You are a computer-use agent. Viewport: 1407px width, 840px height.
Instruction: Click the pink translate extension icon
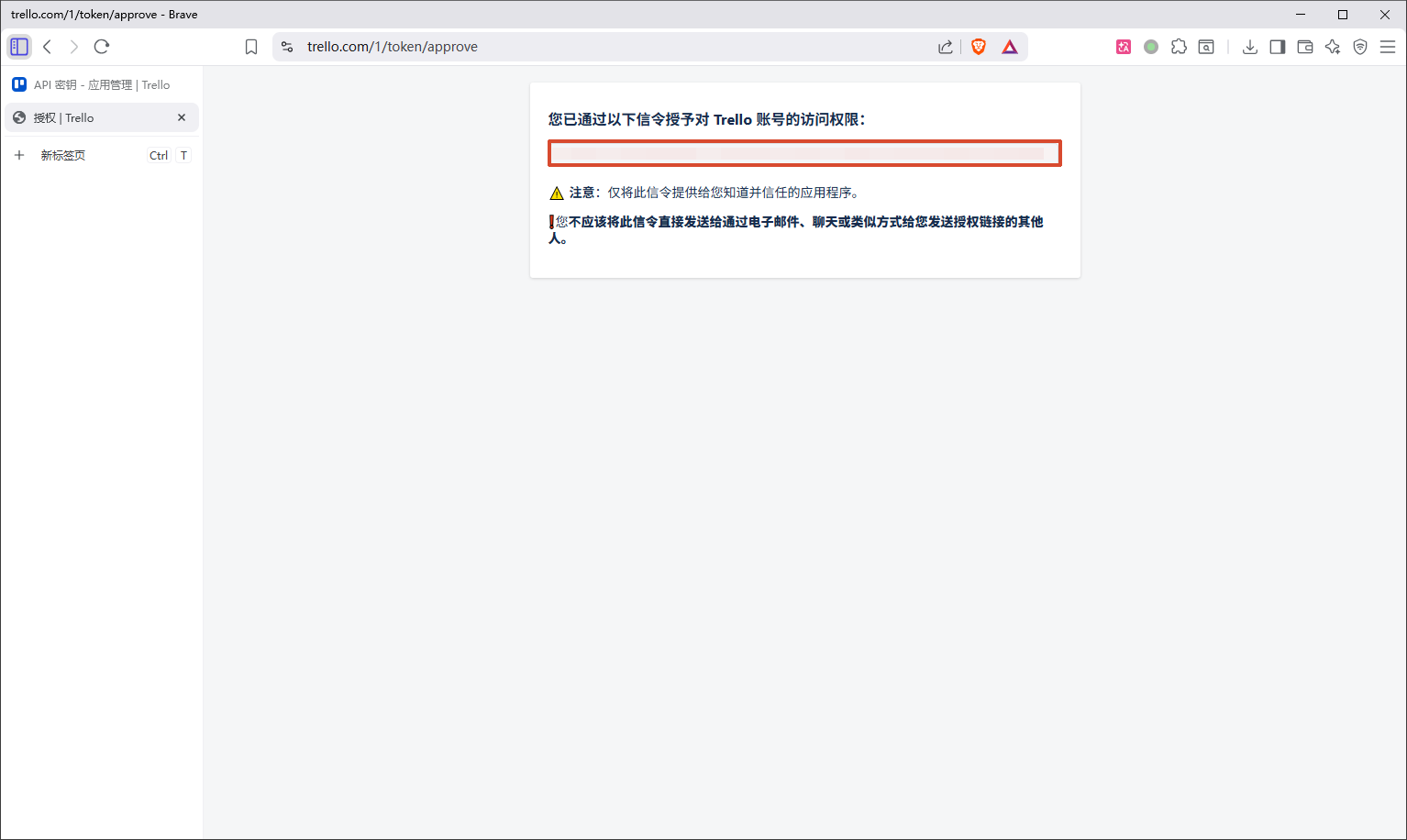[x=1124, y=47]
